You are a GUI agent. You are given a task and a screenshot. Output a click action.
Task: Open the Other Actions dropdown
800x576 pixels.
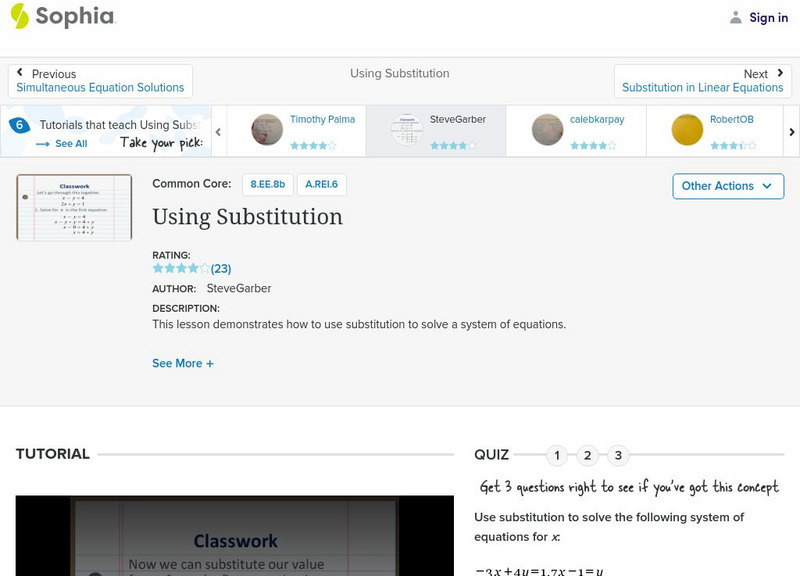[x=727, y=186]
